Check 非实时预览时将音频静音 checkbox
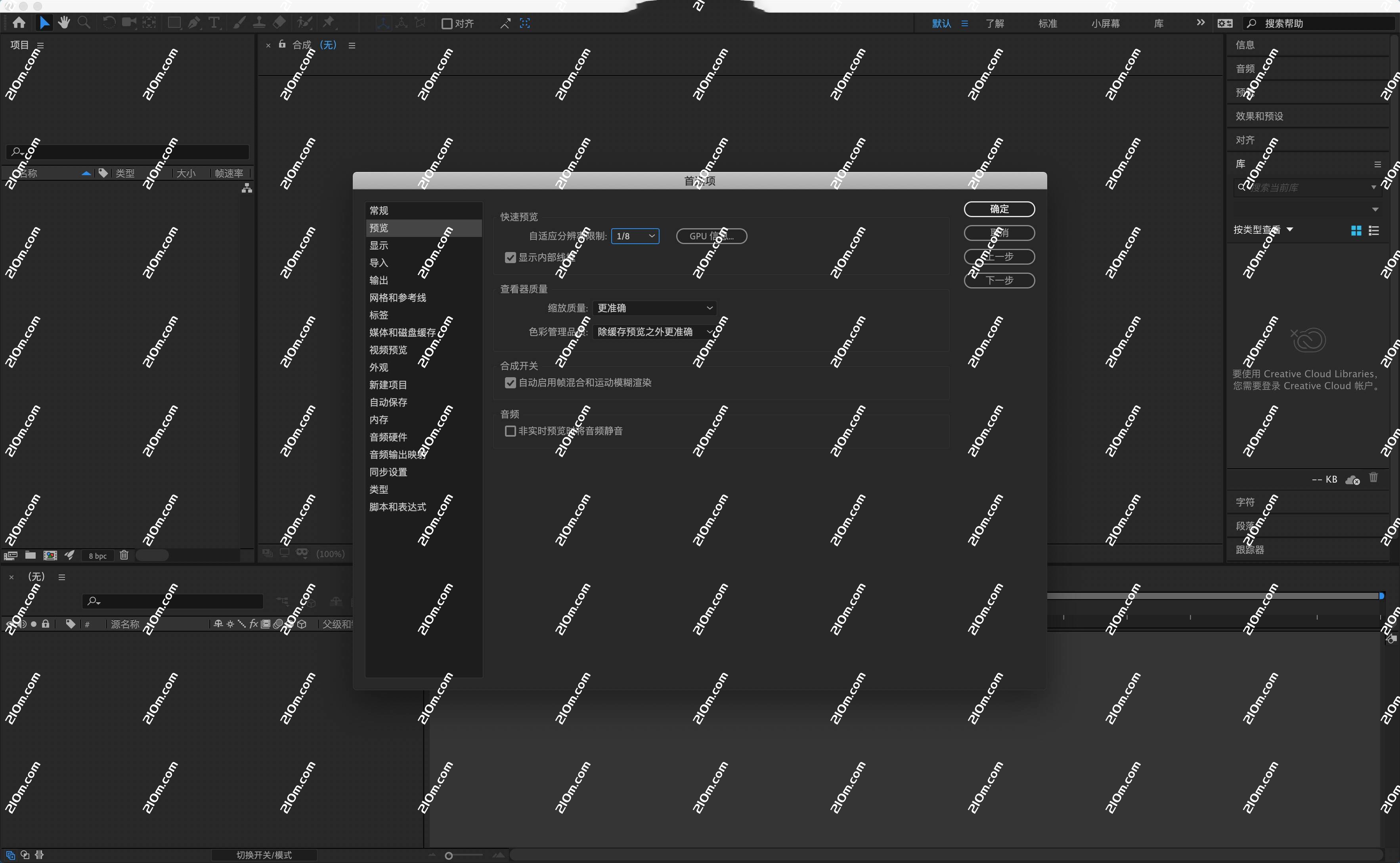The image size is (1400, 863). [x=511, y=431]
